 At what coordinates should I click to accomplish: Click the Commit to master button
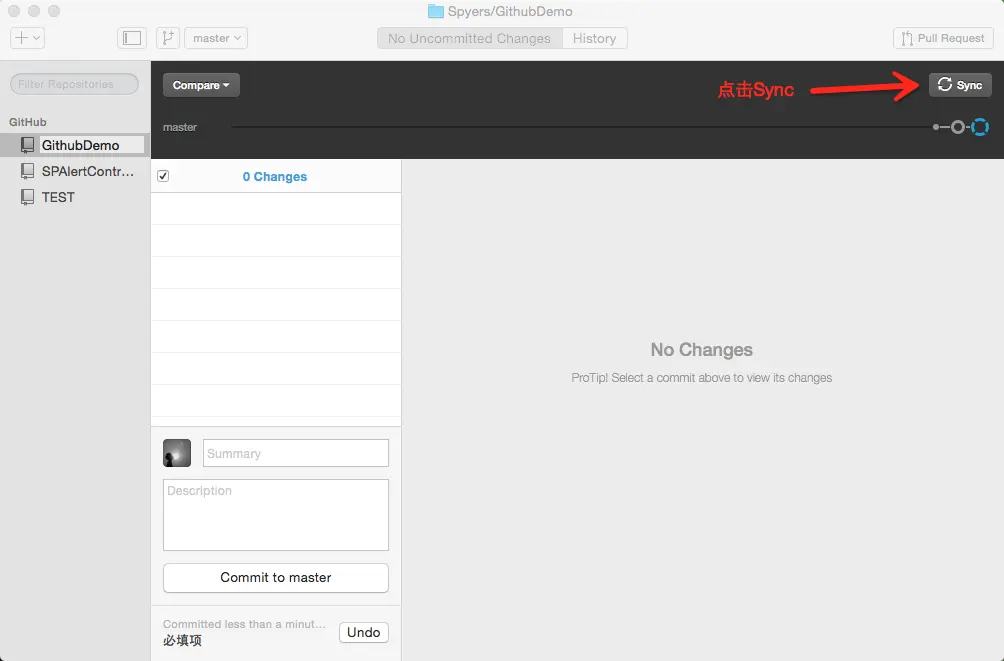tap(276, 578)
